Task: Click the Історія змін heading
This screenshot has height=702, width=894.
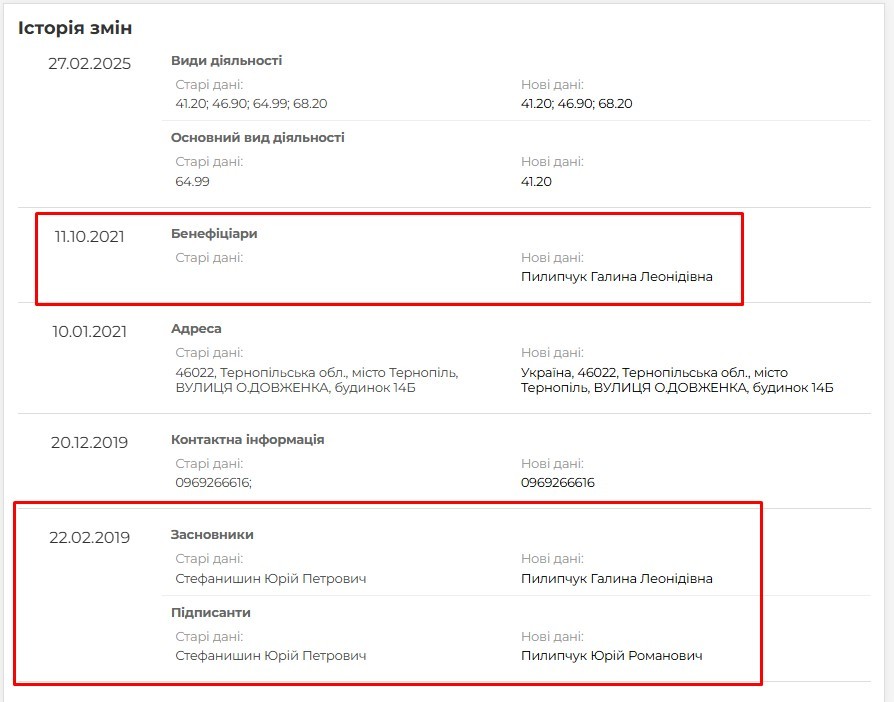Action: [x=75, y=28]
